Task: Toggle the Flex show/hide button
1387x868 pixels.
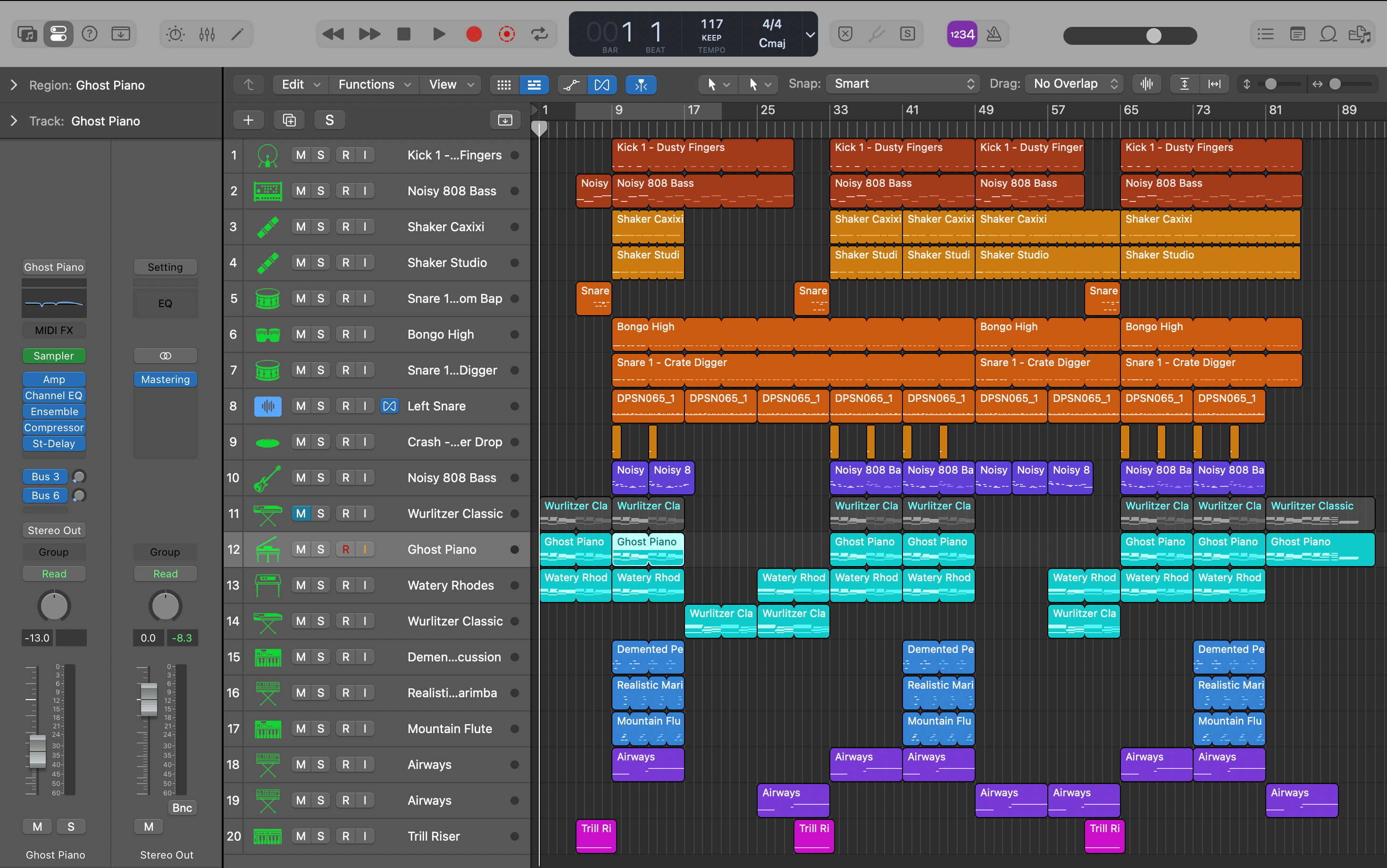Action: point(602,85)
